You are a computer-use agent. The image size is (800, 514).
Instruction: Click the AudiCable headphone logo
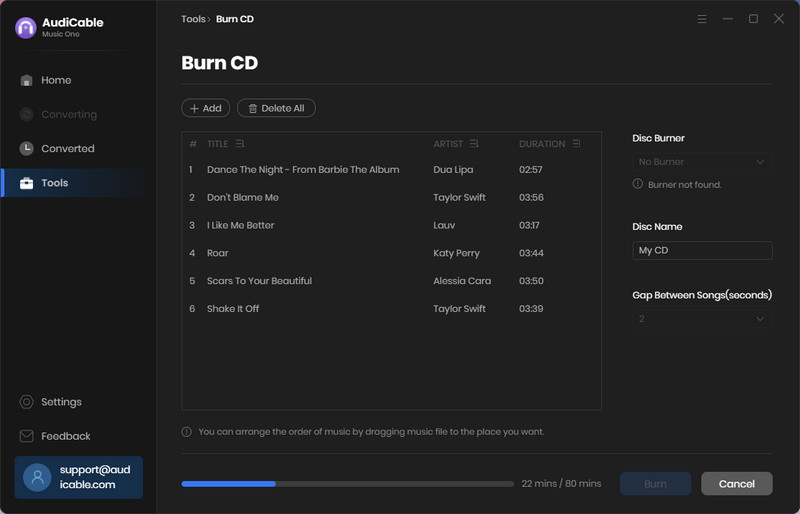[26, 28]
